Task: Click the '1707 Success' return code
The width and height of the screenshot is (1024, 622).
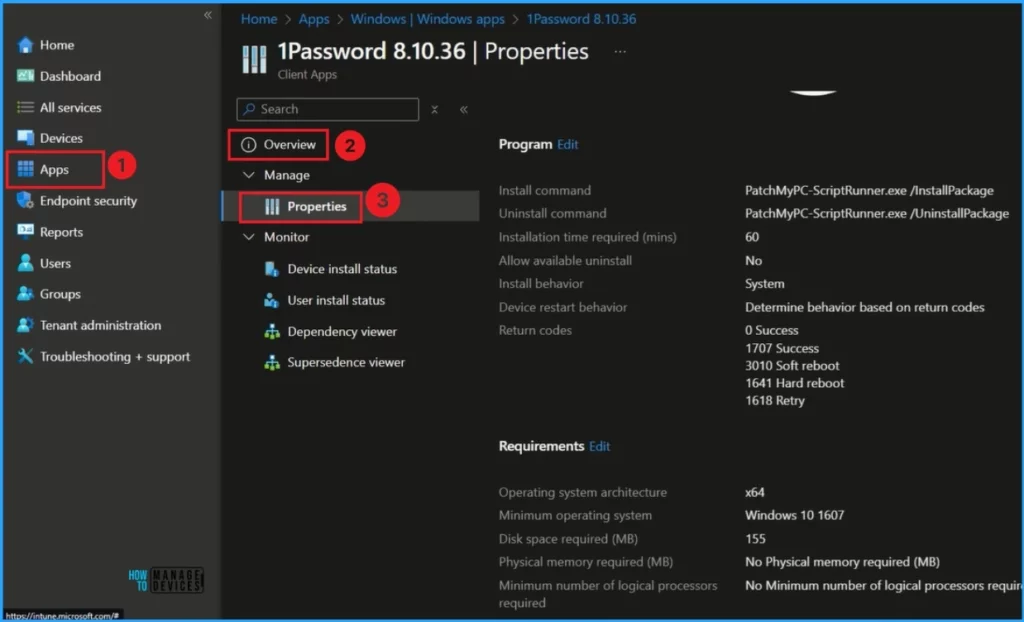Action: point(782,348)
